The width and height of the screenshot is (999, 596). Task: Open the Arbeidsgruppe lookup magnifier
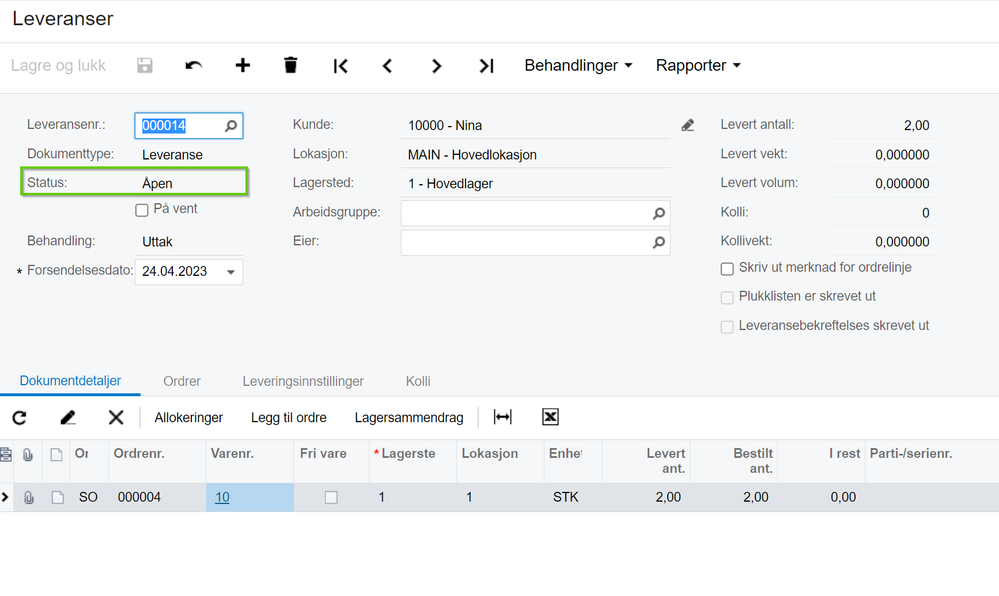[659, 214]
